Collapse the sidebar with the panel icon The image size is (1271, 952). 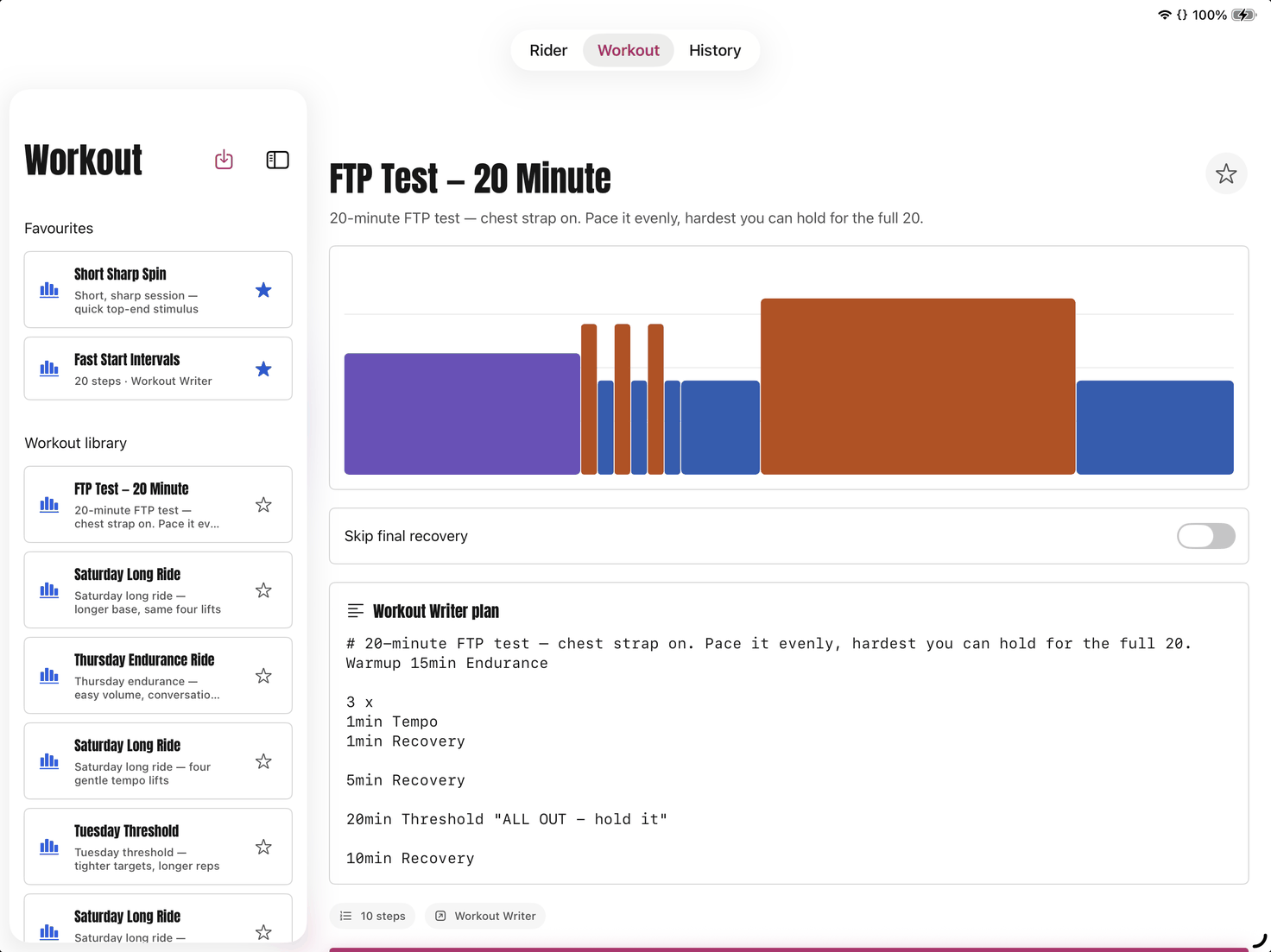click(x=277, y=160)
